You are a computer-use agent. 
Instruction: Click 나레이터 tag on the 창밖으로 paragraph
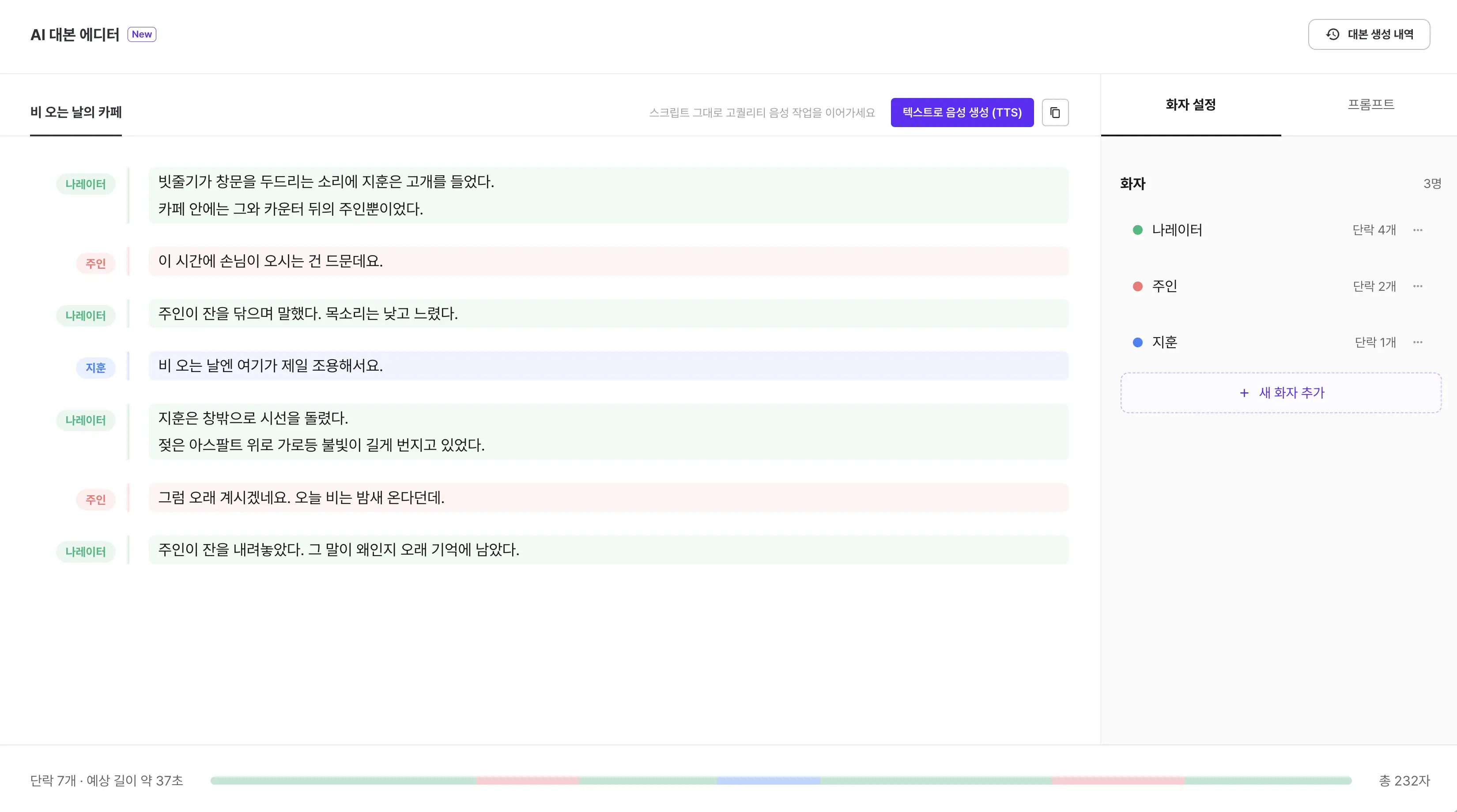[85, 420]
